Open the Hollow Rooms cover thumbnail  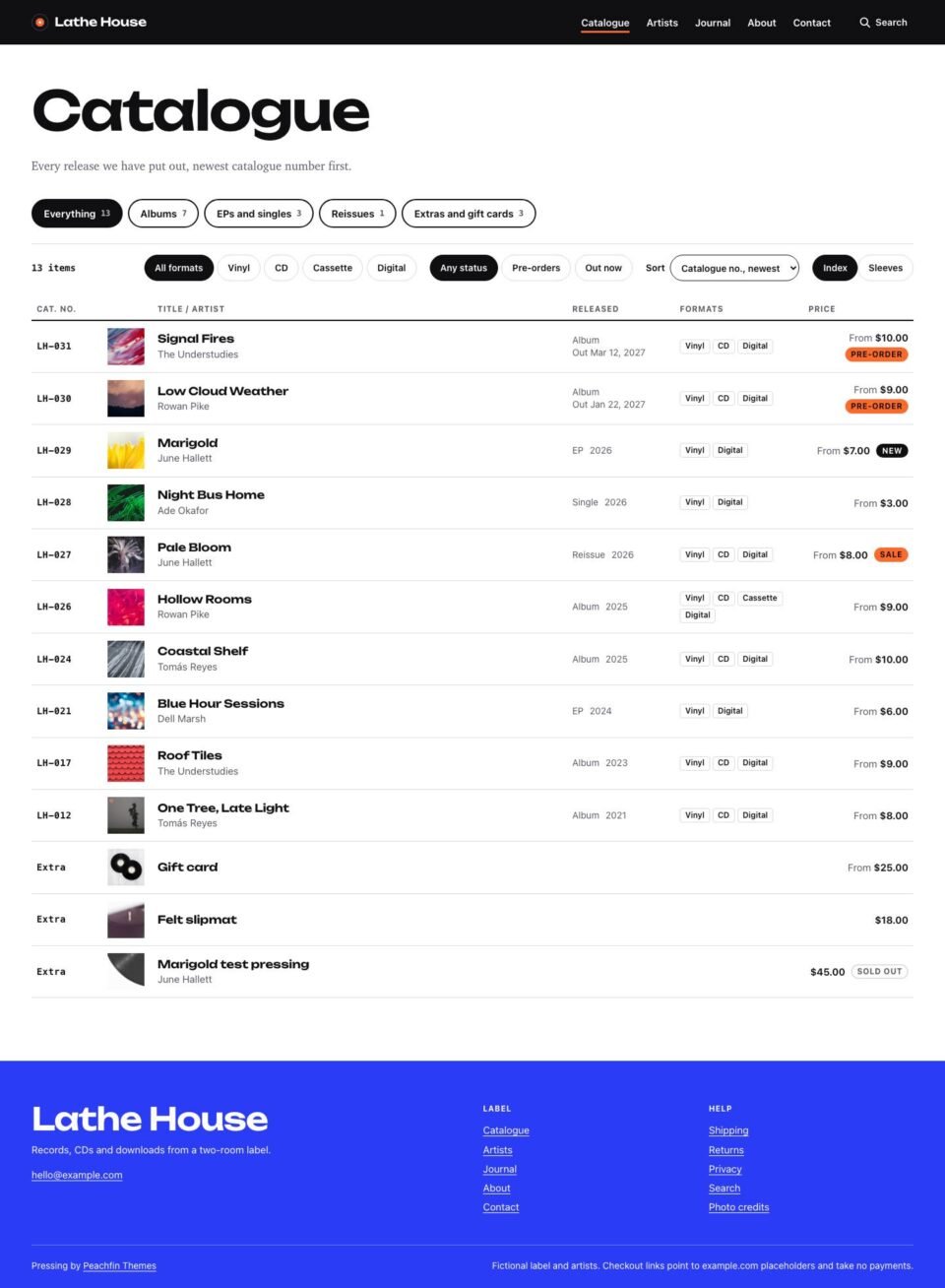(x=126, y=607)
